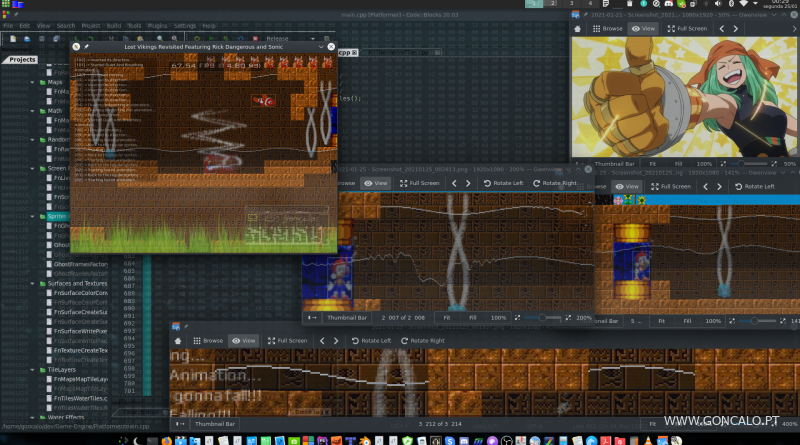
Task: Collapse the Sprites folder in Projects tree
Action: coord(33,216)
